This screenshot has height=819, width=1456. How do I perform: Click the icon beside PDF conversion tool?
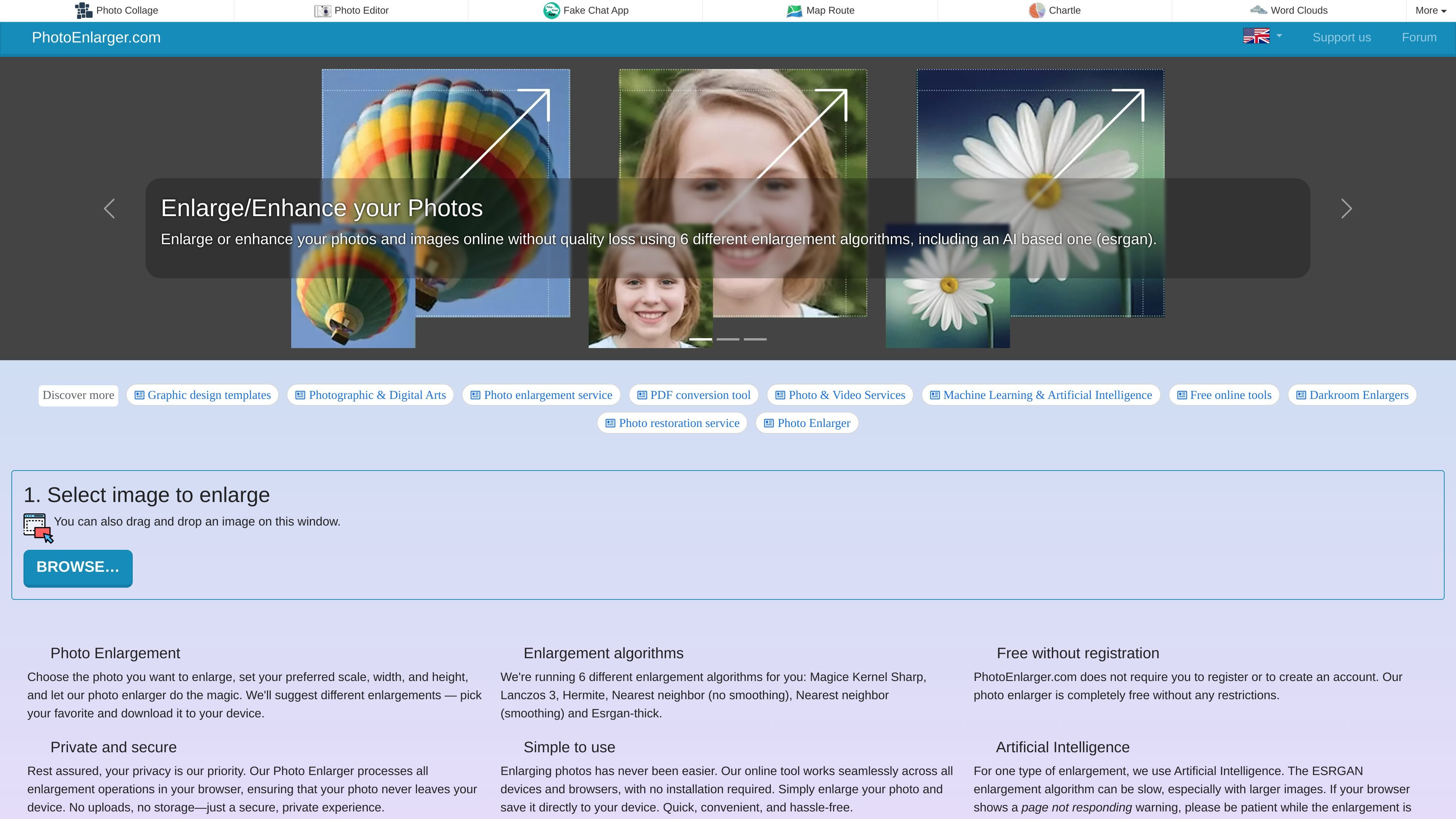[642, 395]
